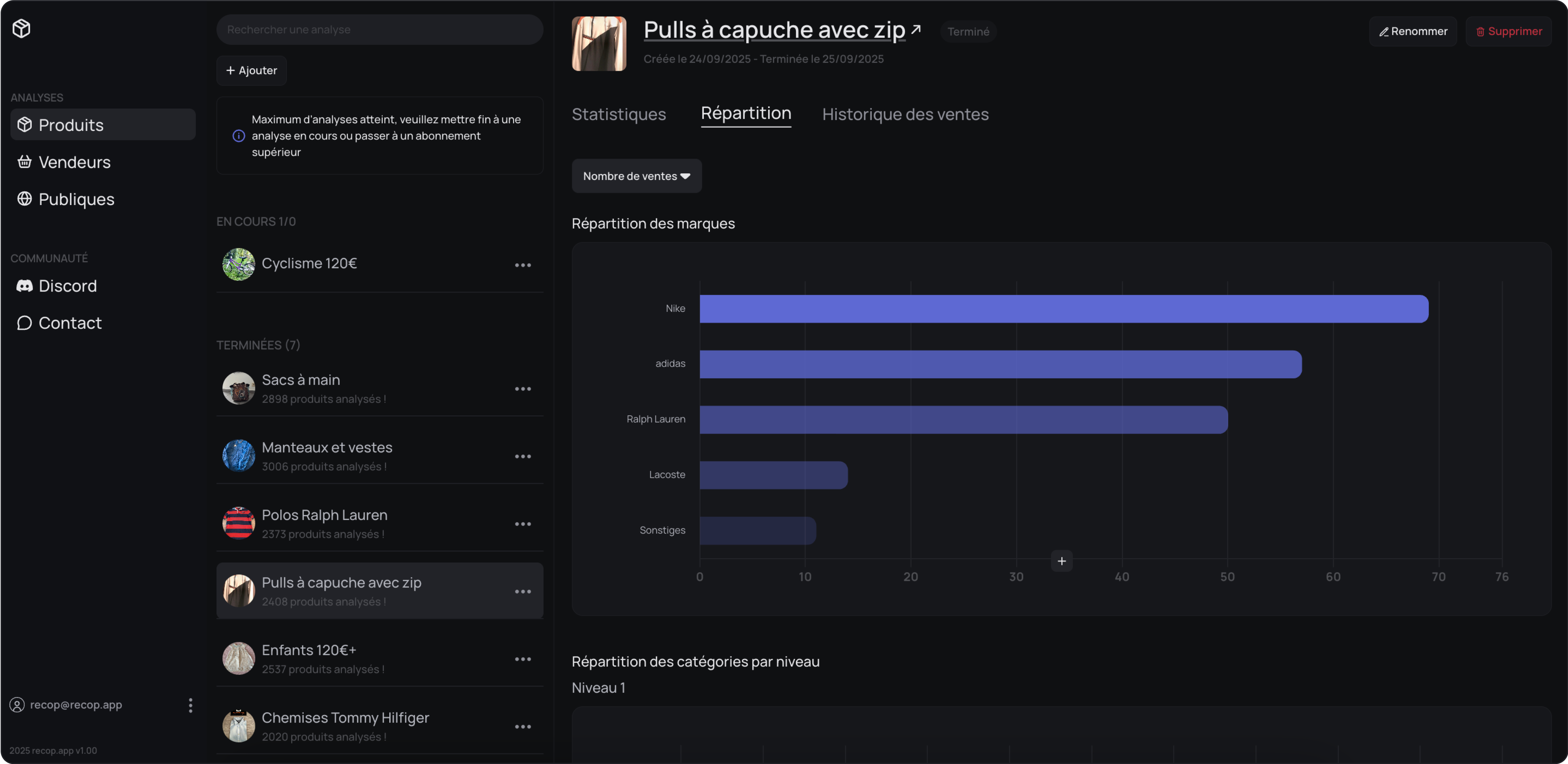Open options menu for Cyclisme 120€
The width and height of the screenshot is (1568, 764).
pos(522,265)
